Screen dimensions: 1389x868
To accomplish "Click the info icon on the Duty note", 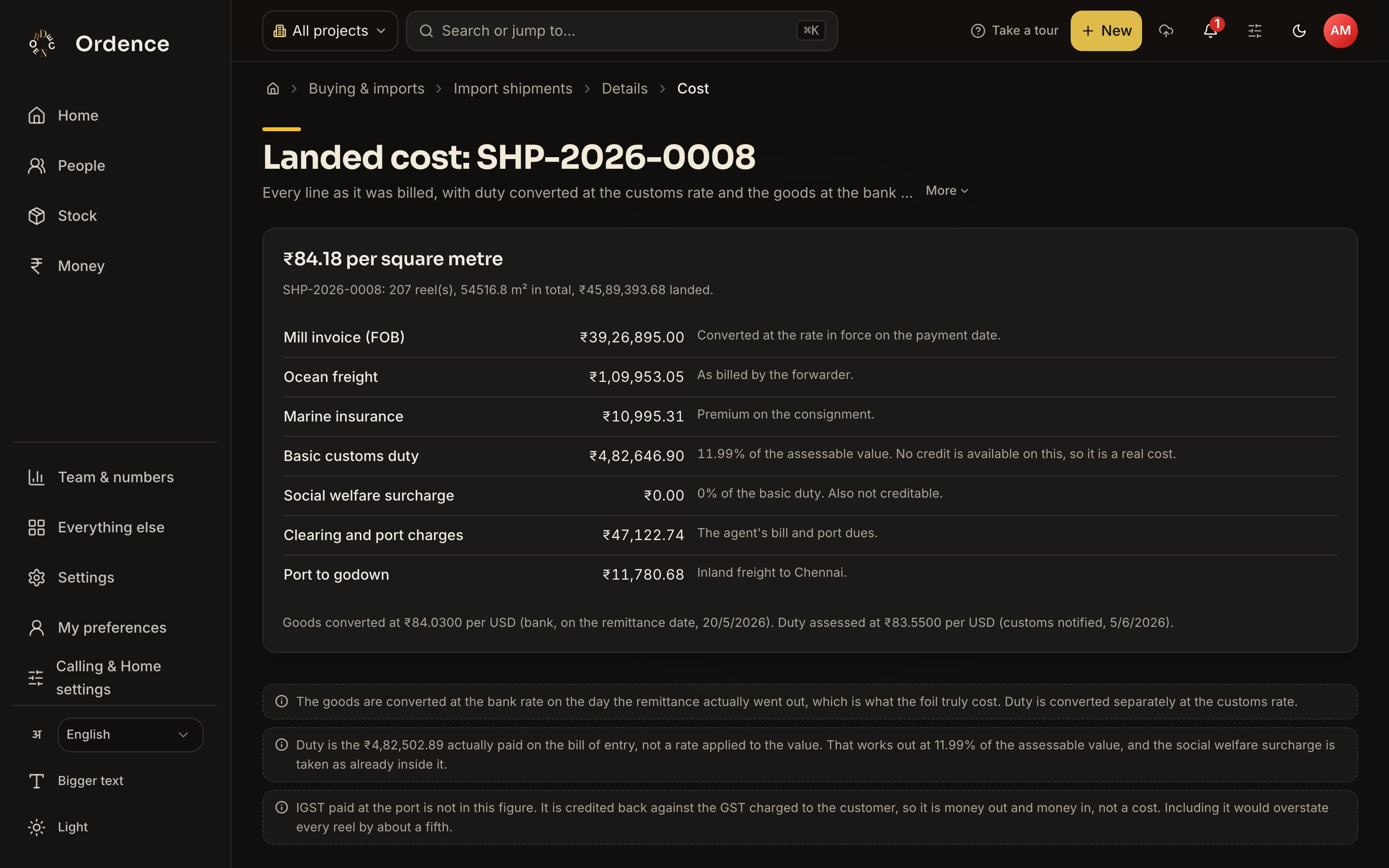I will tap(281, 745).
